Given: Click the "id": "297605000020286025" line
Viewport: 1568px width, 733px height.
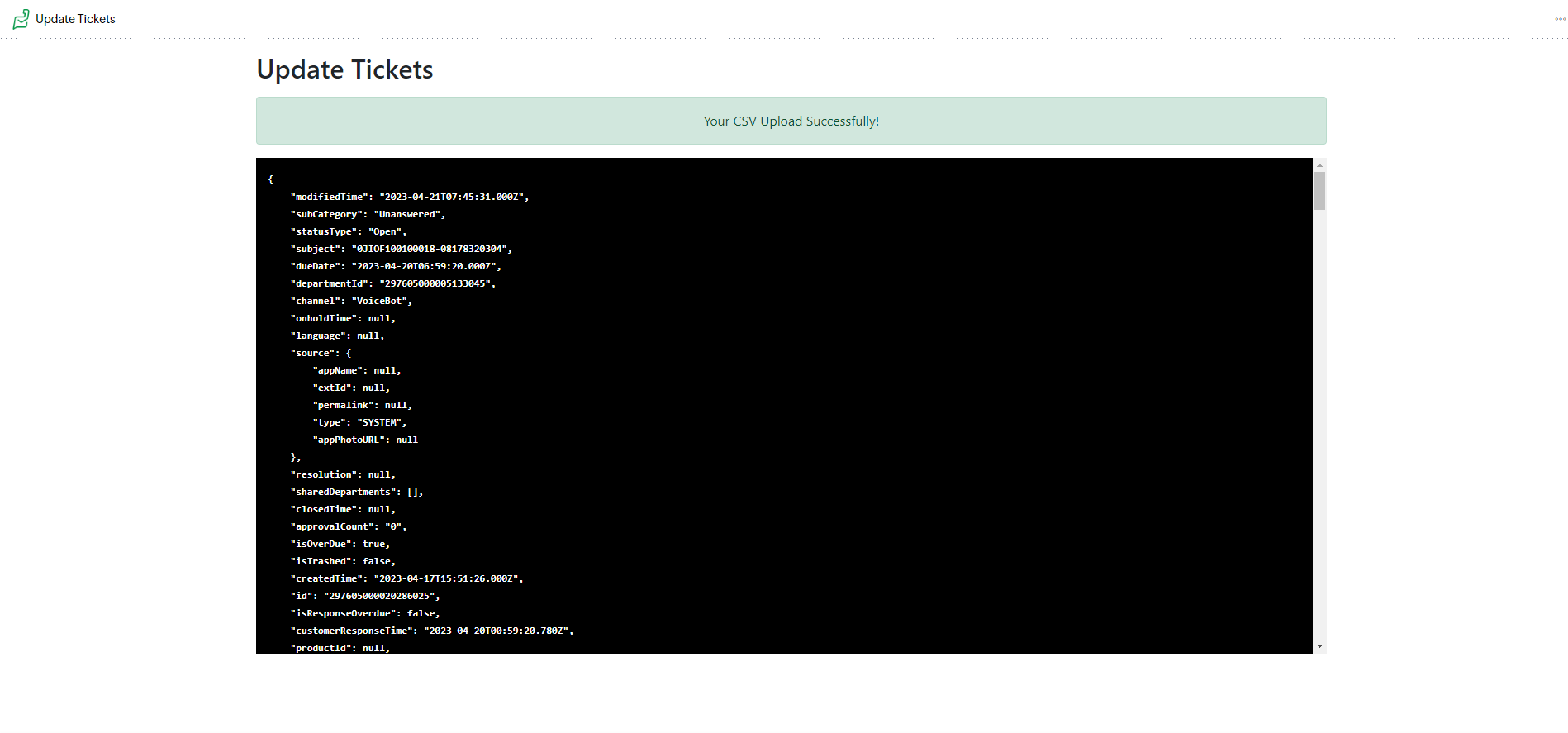Looking at the screenshot, I should [365, 596].
